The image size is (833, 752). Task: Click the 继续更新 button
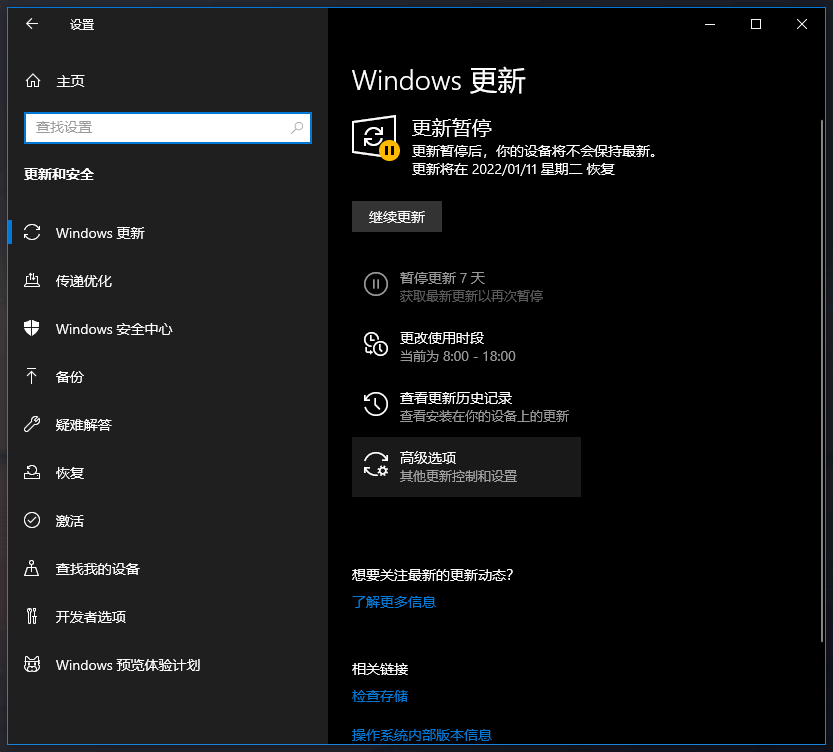397,217
